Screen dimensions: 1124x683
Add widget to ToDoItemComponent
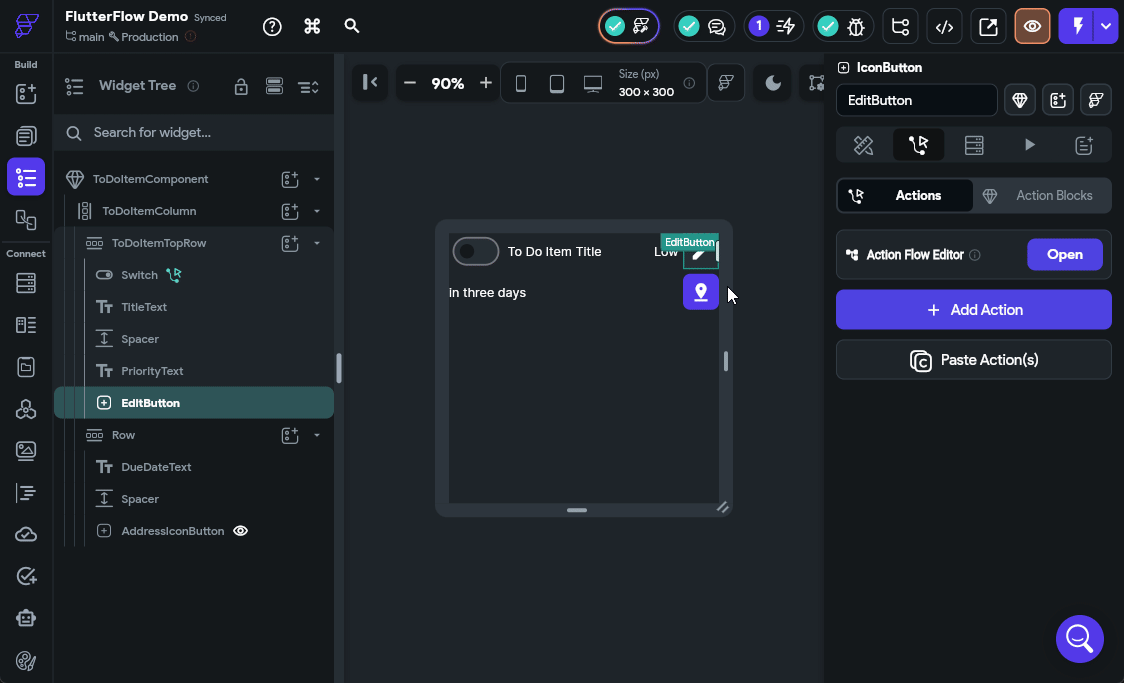coord(290,179)
